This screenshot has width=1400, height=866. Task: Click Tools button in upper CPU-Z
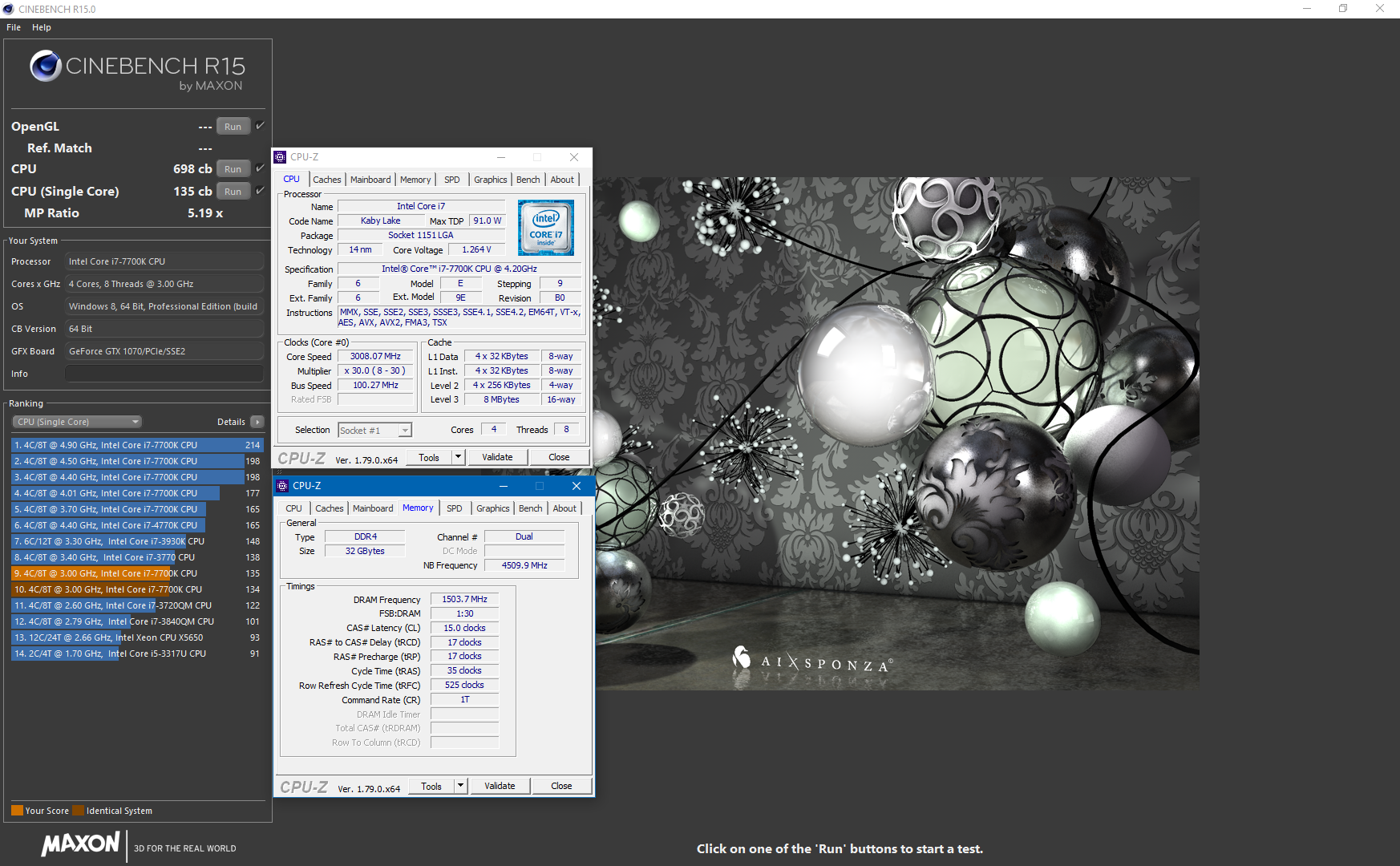click(429, 457)
